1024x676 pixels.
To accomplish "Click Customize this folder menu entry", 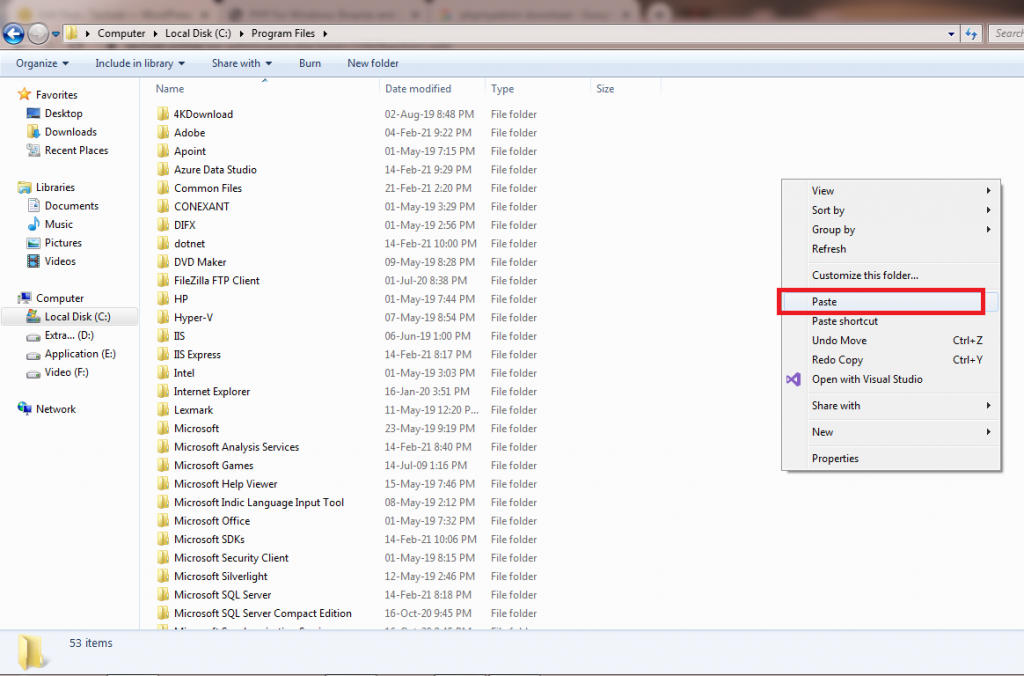I will pyautogui.click(x=864, y=276).
